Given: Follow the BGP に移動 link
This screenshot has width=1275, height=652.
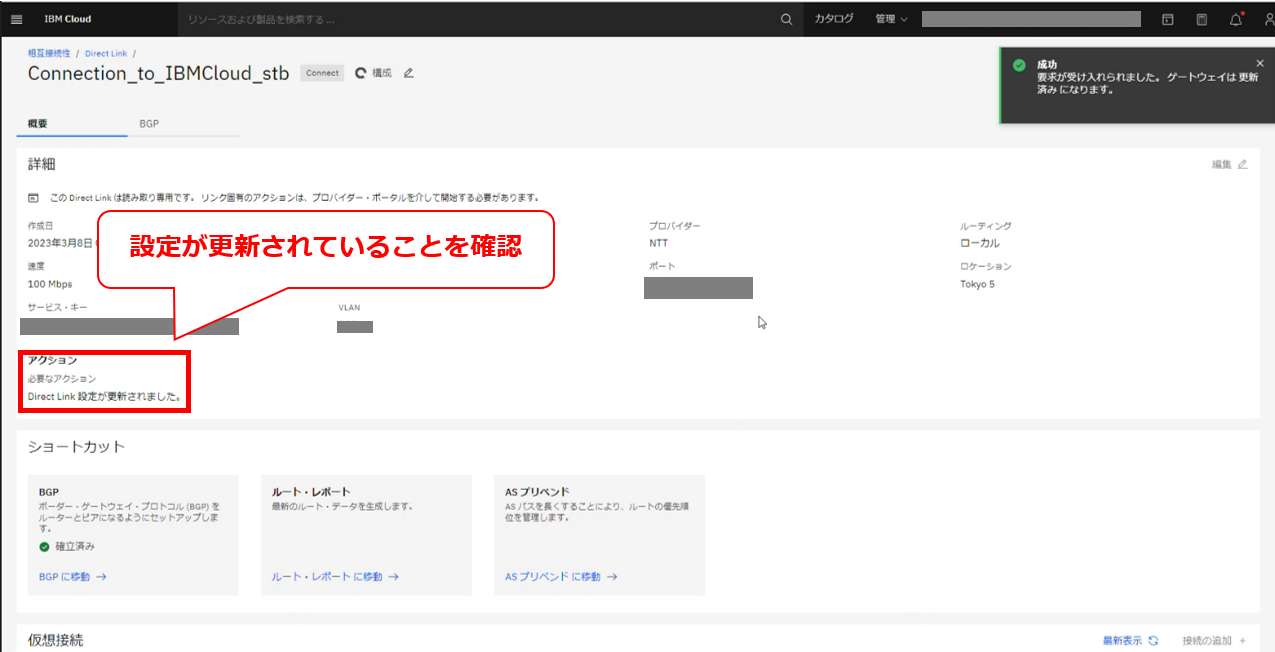Looking at the screenshot, I should point(72,577).
